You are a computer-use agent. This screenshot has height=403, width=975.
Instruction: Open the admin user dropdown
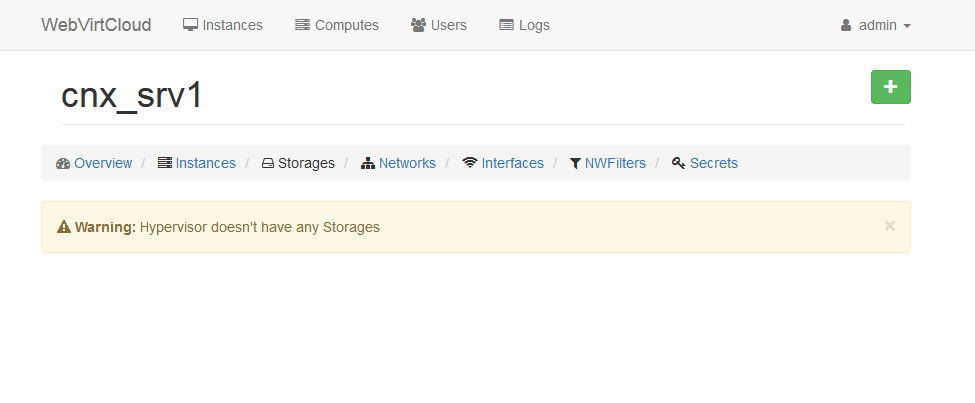pos(875,25)
